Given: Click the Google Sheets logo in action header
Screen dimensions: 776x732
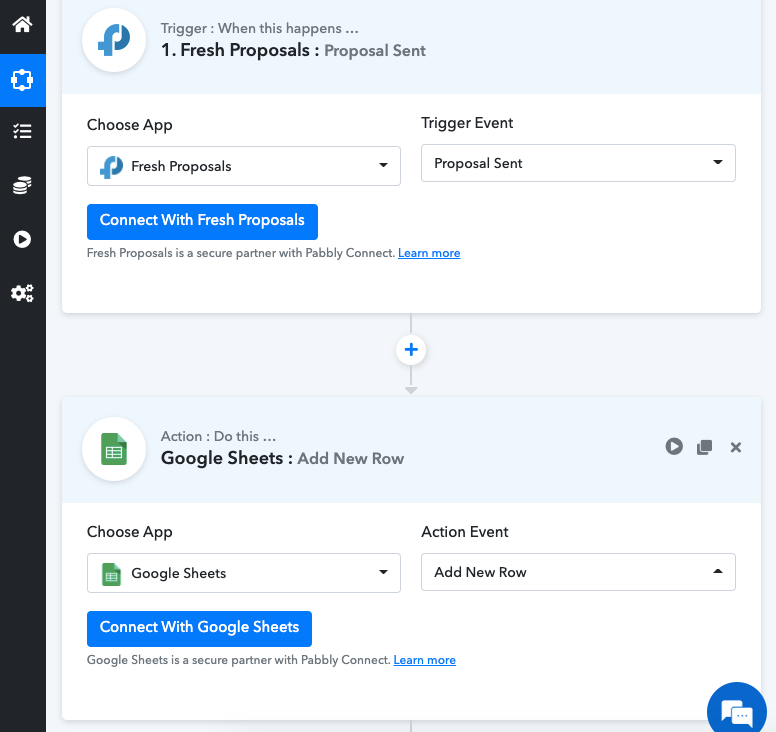Looking at the screenshot, I should pyautogui.click(x=114, y=449).
